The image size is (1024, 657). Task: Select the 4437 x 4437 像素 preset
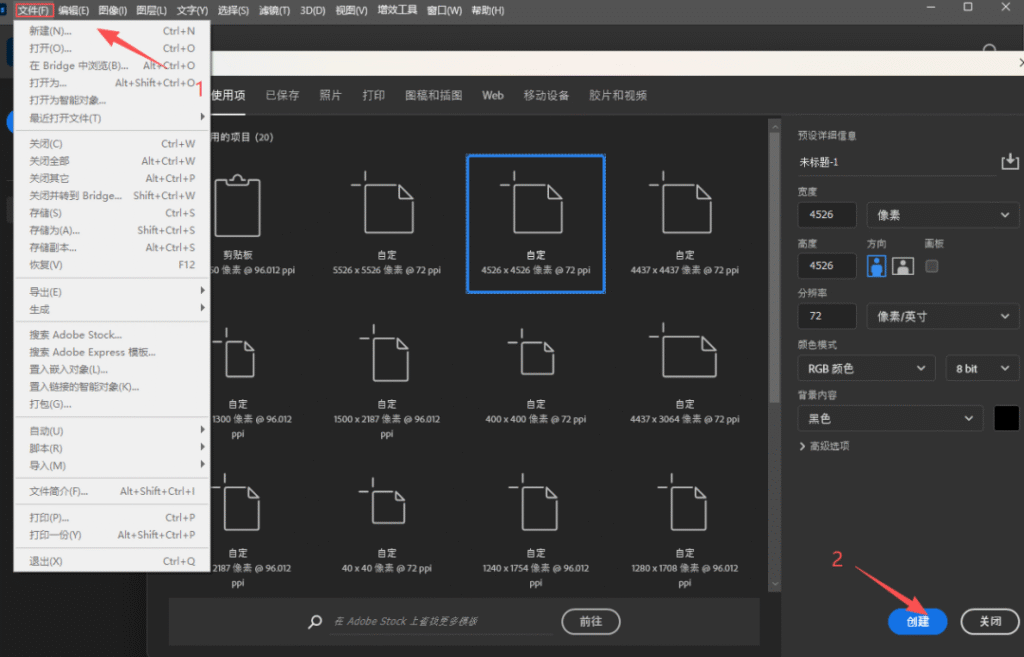point(684,224)
